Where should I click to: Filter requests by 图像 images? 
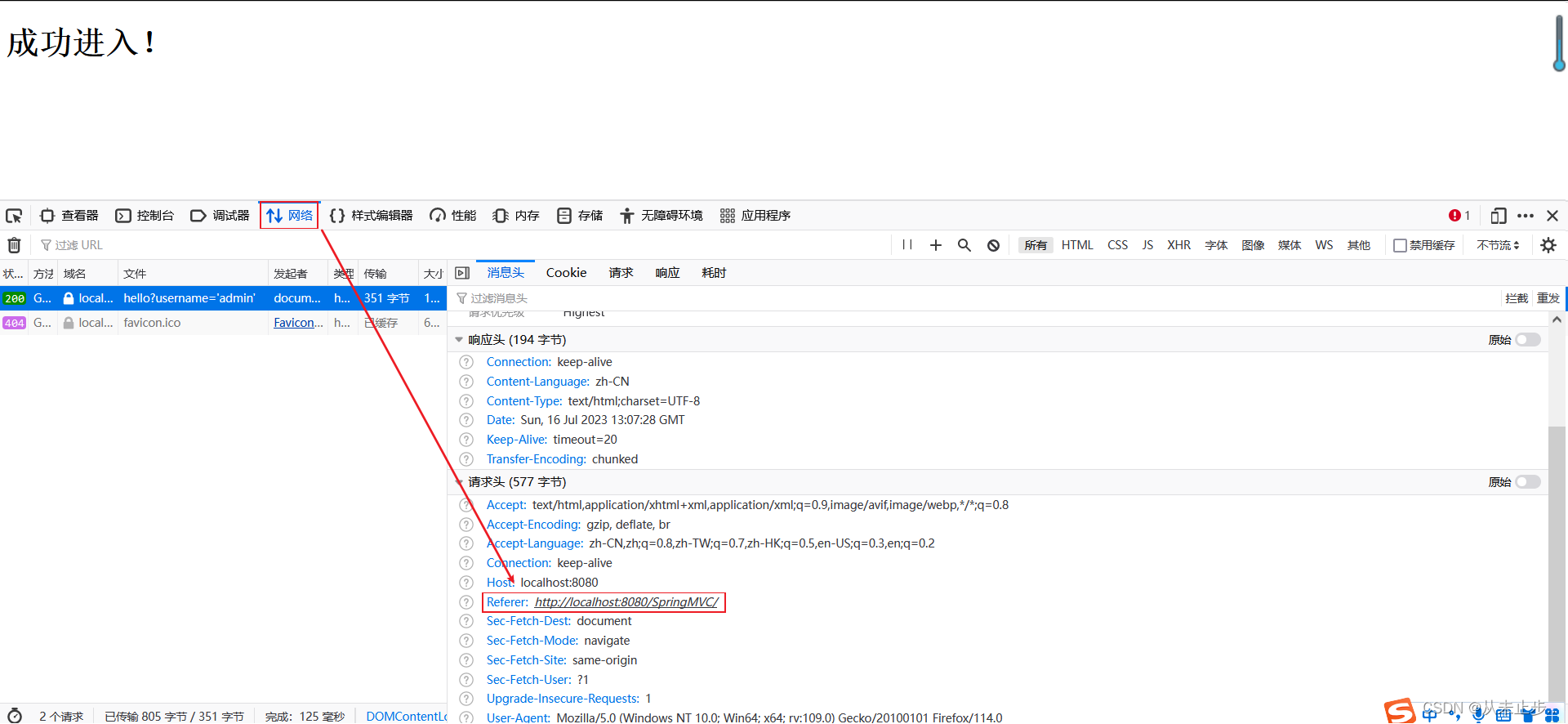1253,245
